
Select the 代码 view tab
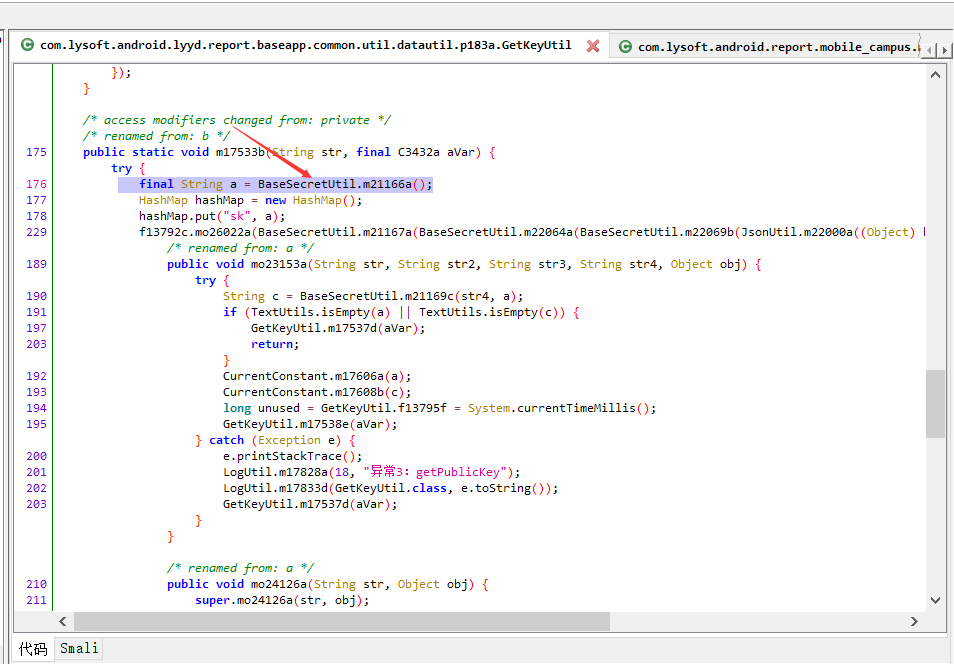coord(33,649)
